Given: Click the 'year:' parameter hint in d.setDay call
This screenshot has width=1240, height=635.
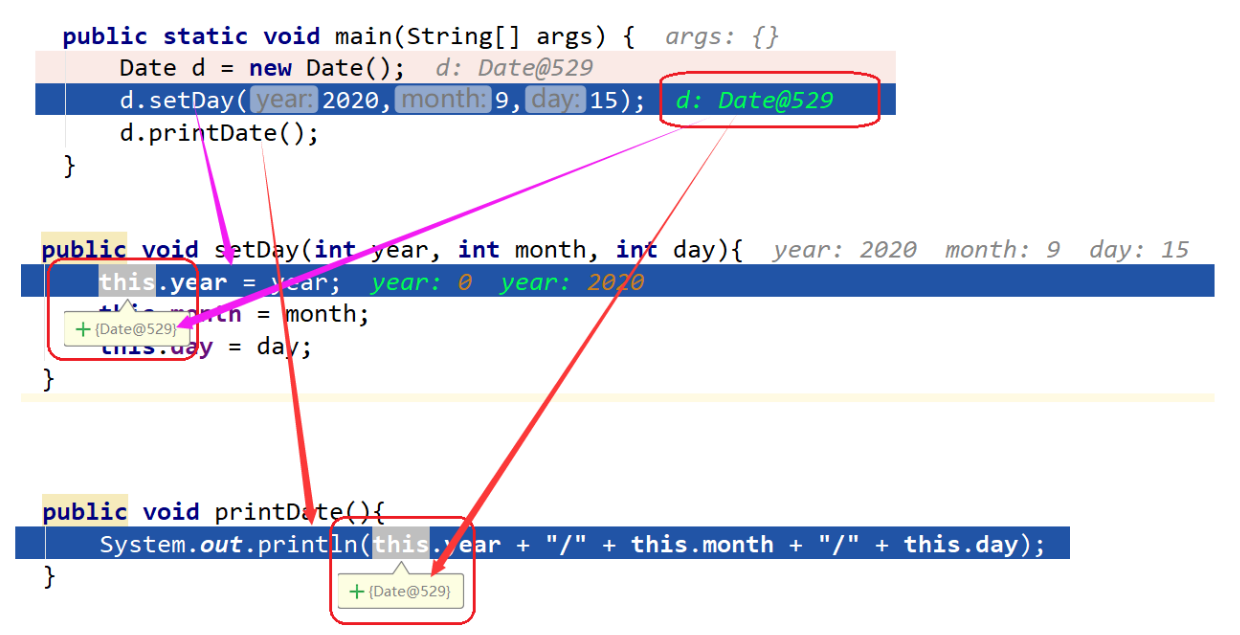Looking at the screenshot, I should (x=284, y=100).
